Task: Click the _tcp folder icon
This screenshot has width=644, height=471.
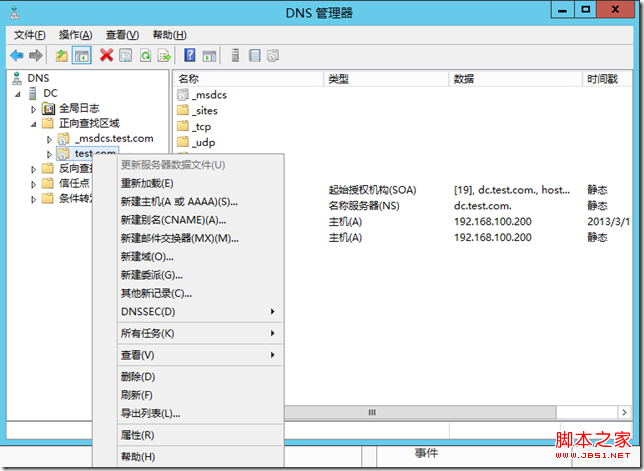Action: [183, 126]
